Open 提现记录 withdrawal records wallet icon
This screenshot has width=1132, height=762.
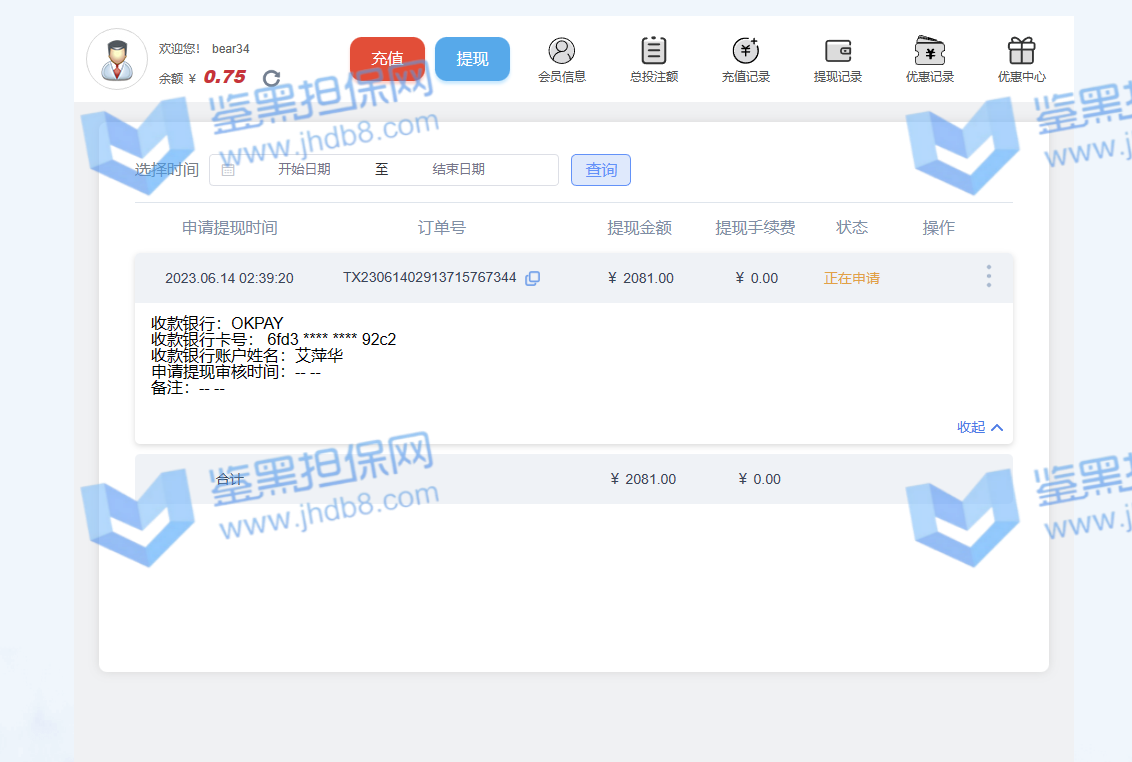pos(838,51)
